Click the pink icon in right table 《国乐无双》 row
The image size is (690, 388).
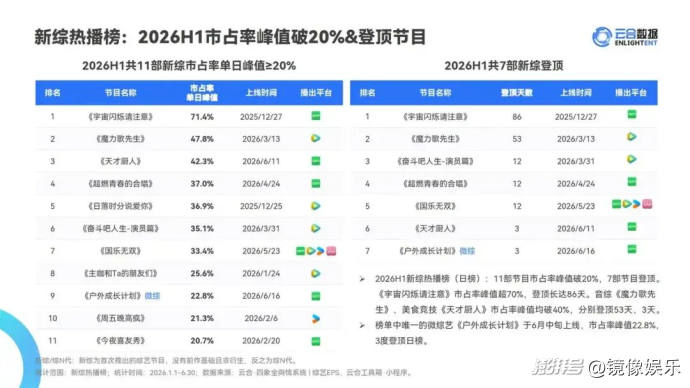coord(647,204)
